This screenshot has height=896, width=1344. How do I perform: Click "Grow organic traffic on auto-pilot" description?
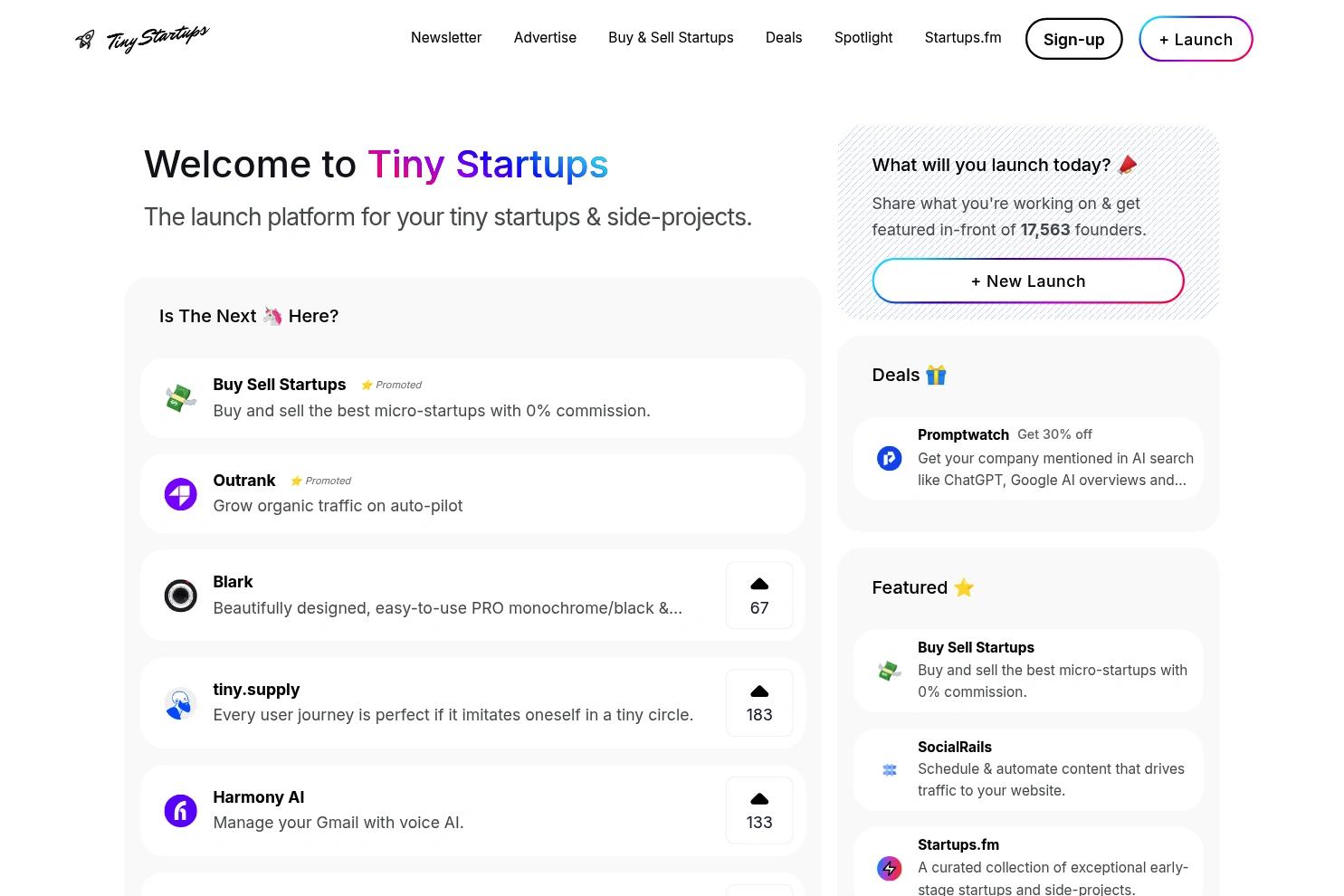coord(338,506)
